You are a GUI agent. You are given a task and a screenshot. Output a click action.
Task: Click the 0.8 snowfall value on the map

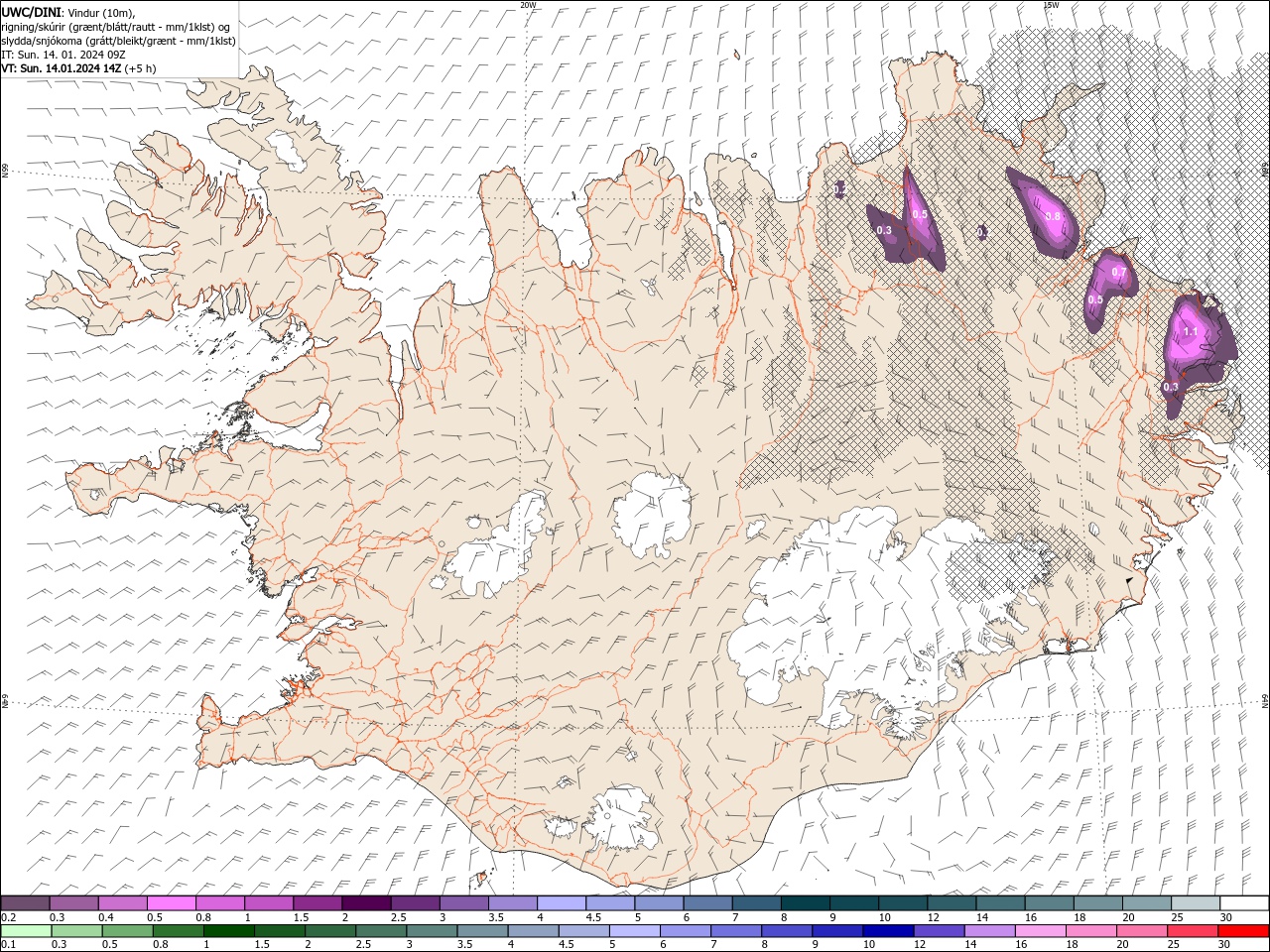tap(1053, 216)
